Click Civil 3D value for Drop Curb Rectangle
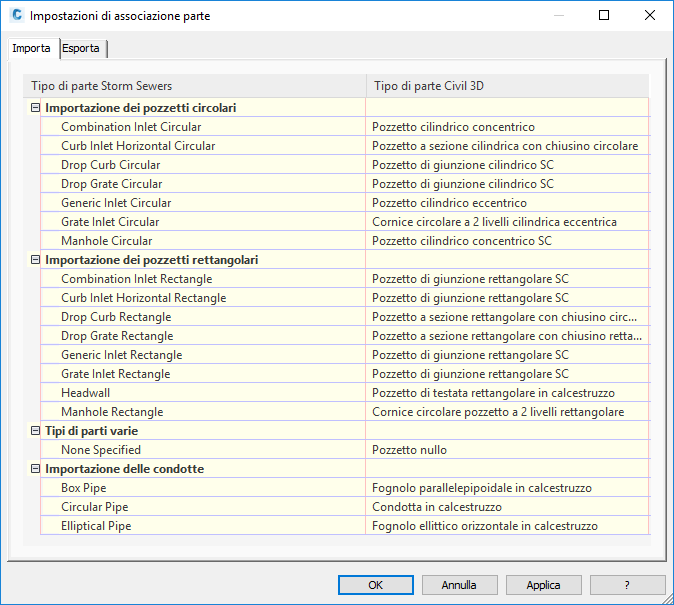Viewport: 674px width, 605px height. [508, 317]
